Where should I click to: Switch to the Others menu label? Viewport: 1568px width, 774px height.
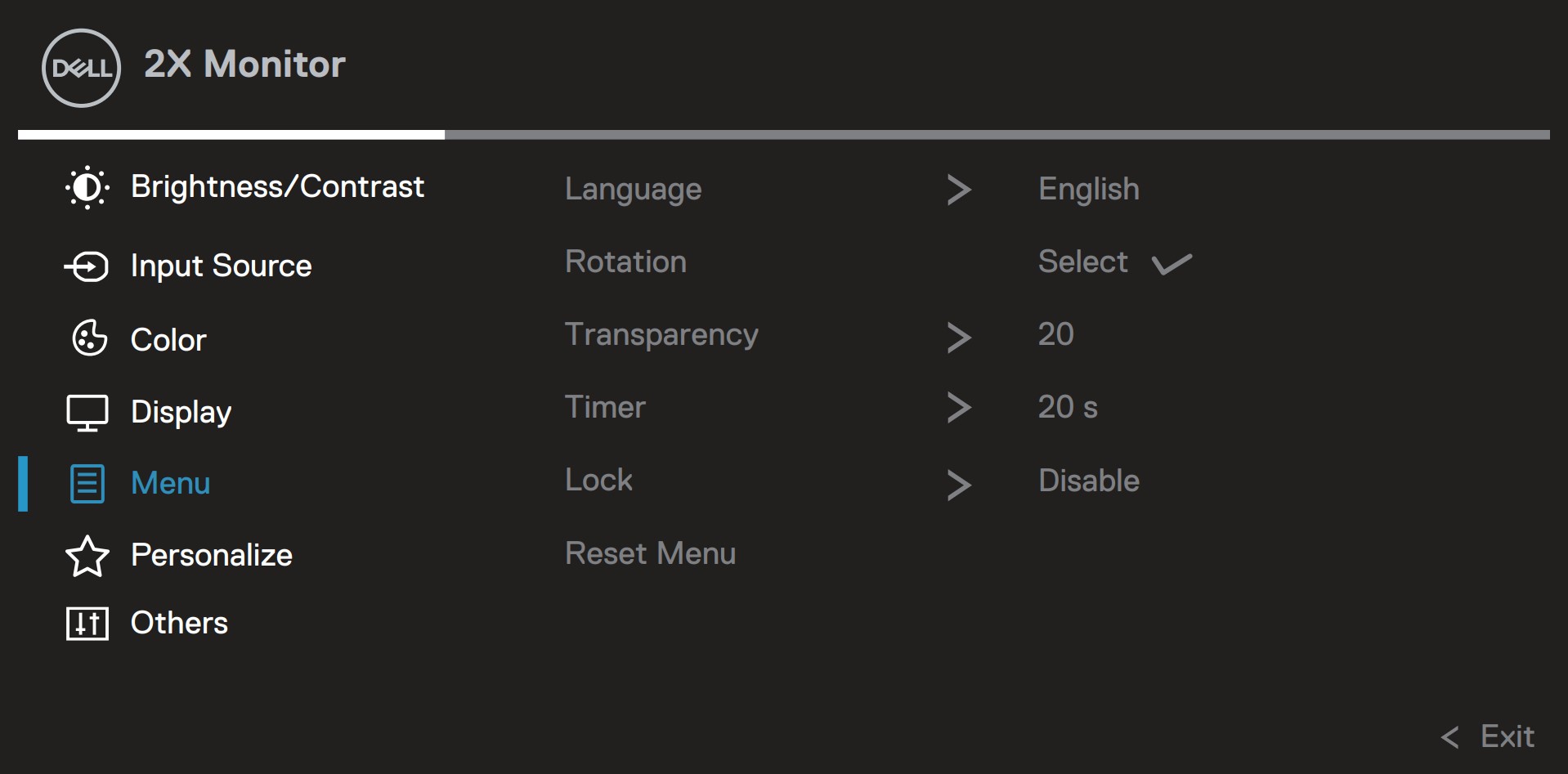(x=179, y=624)
